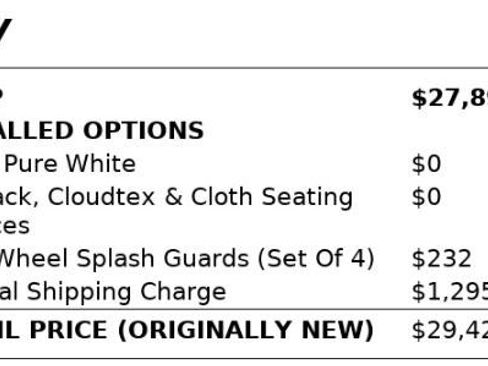
Task: Click the $29,42 total price value
Action: (450, 330)
